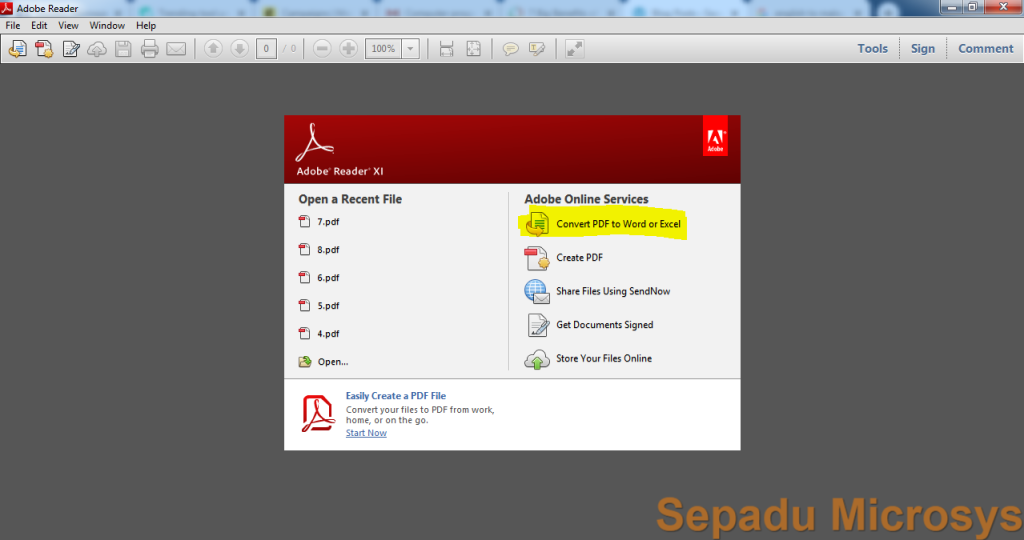The image size is (1024, 540).
Task: Click the Email envelope toolbar icon
Action: (176, 49)
